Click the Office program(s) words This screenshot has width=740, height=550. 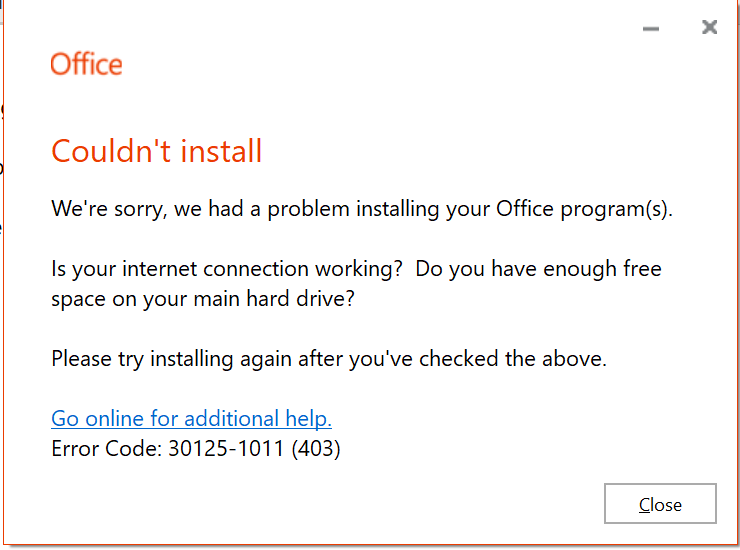(584, 209)
